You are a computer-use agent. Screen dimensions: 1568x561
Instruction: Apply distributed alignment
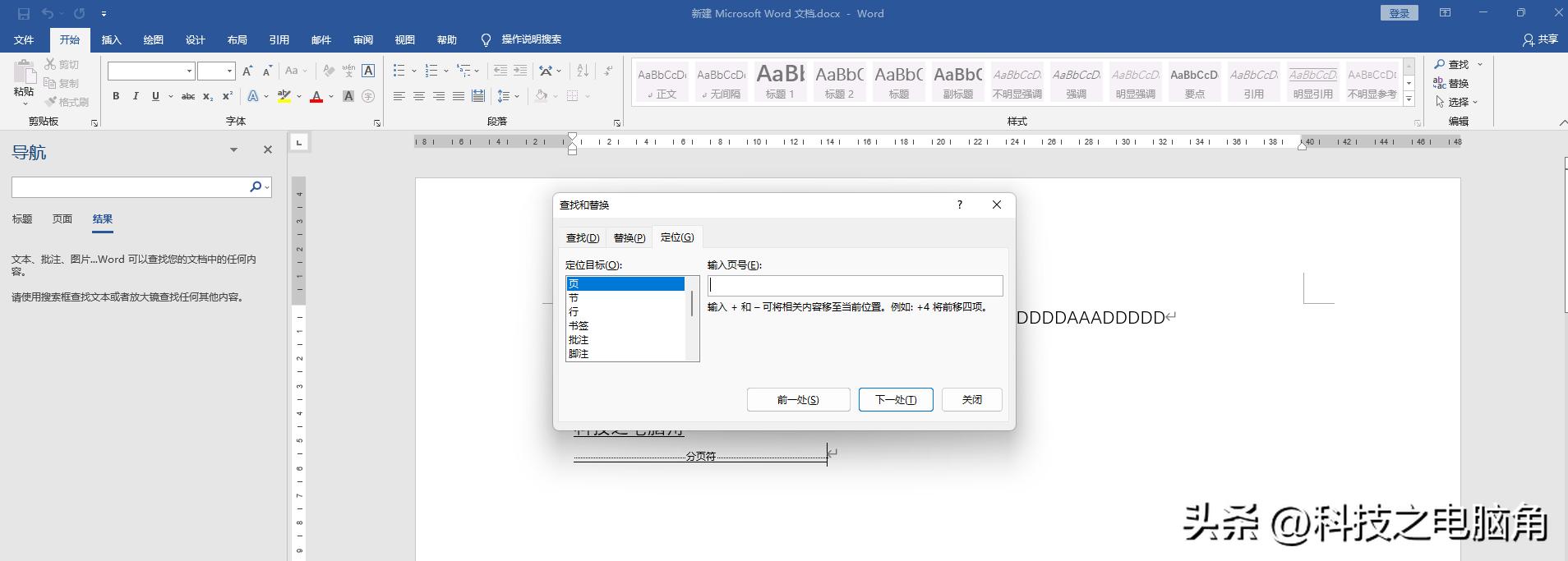[x=478, y=96]
